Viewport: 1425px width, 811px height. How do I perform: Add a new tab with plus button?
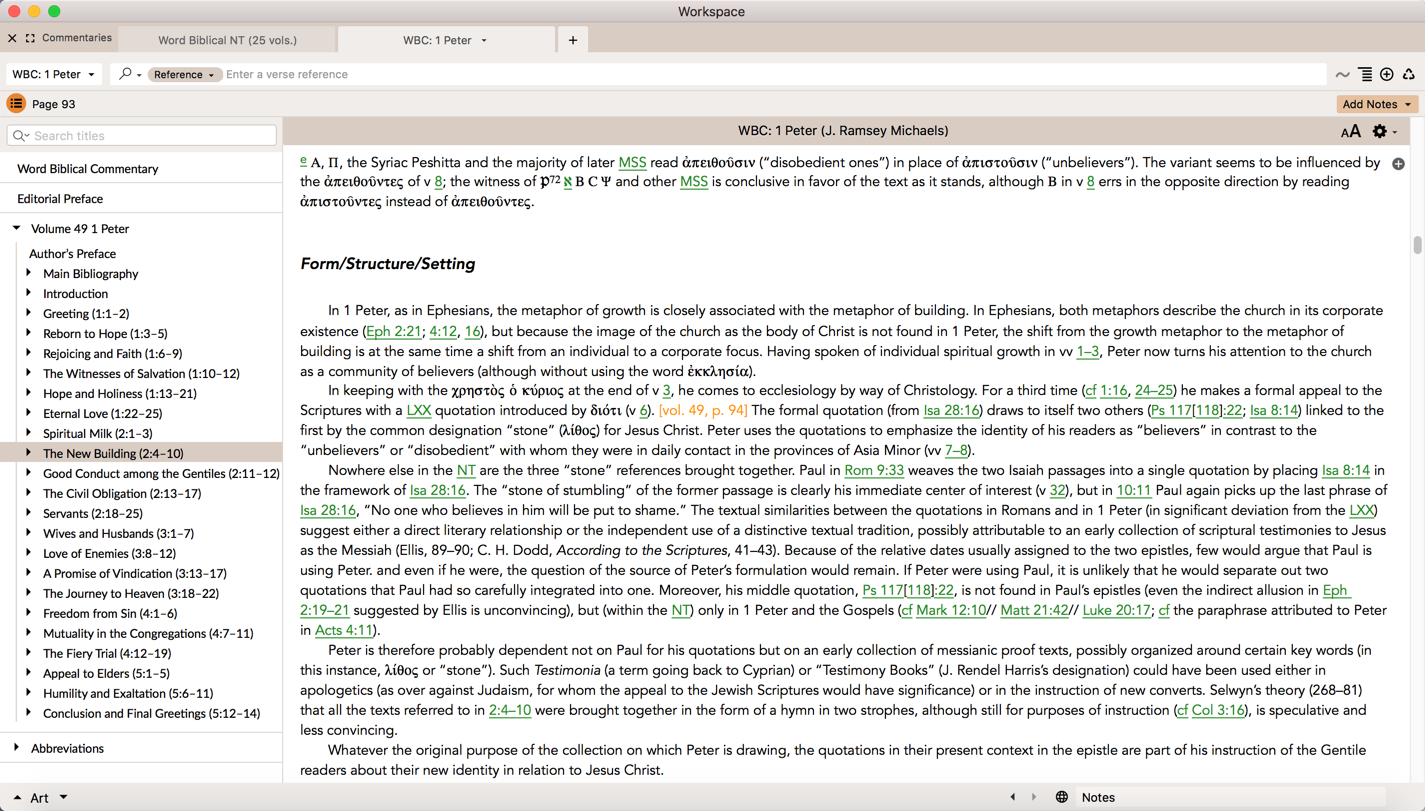(573, 40)
